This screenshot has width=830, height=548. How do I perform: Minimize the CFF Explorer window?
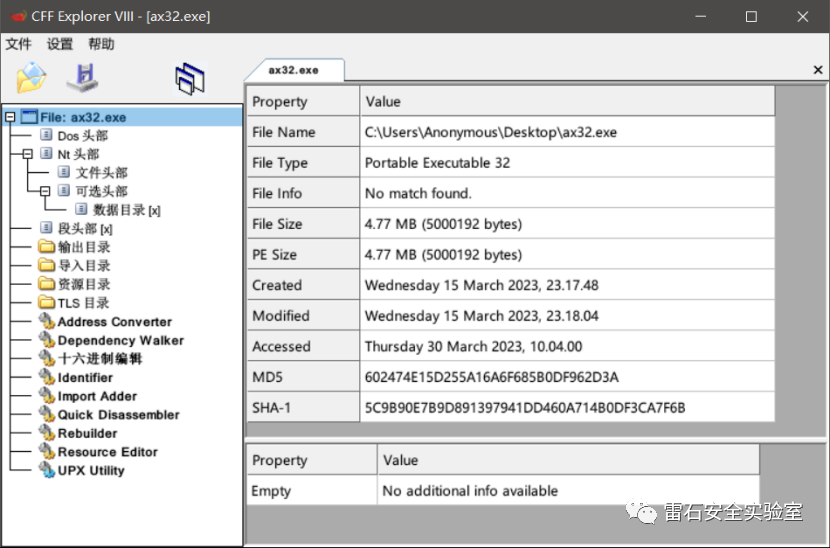[x=700, y=16]
